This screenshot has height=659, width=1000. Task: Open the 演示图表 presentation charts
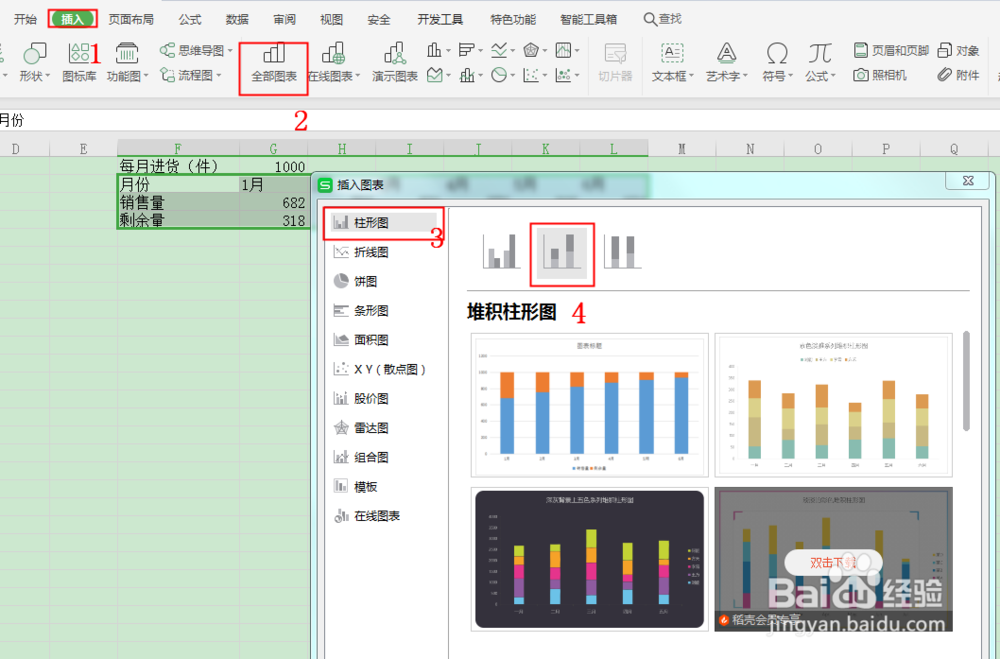point(395,63)
